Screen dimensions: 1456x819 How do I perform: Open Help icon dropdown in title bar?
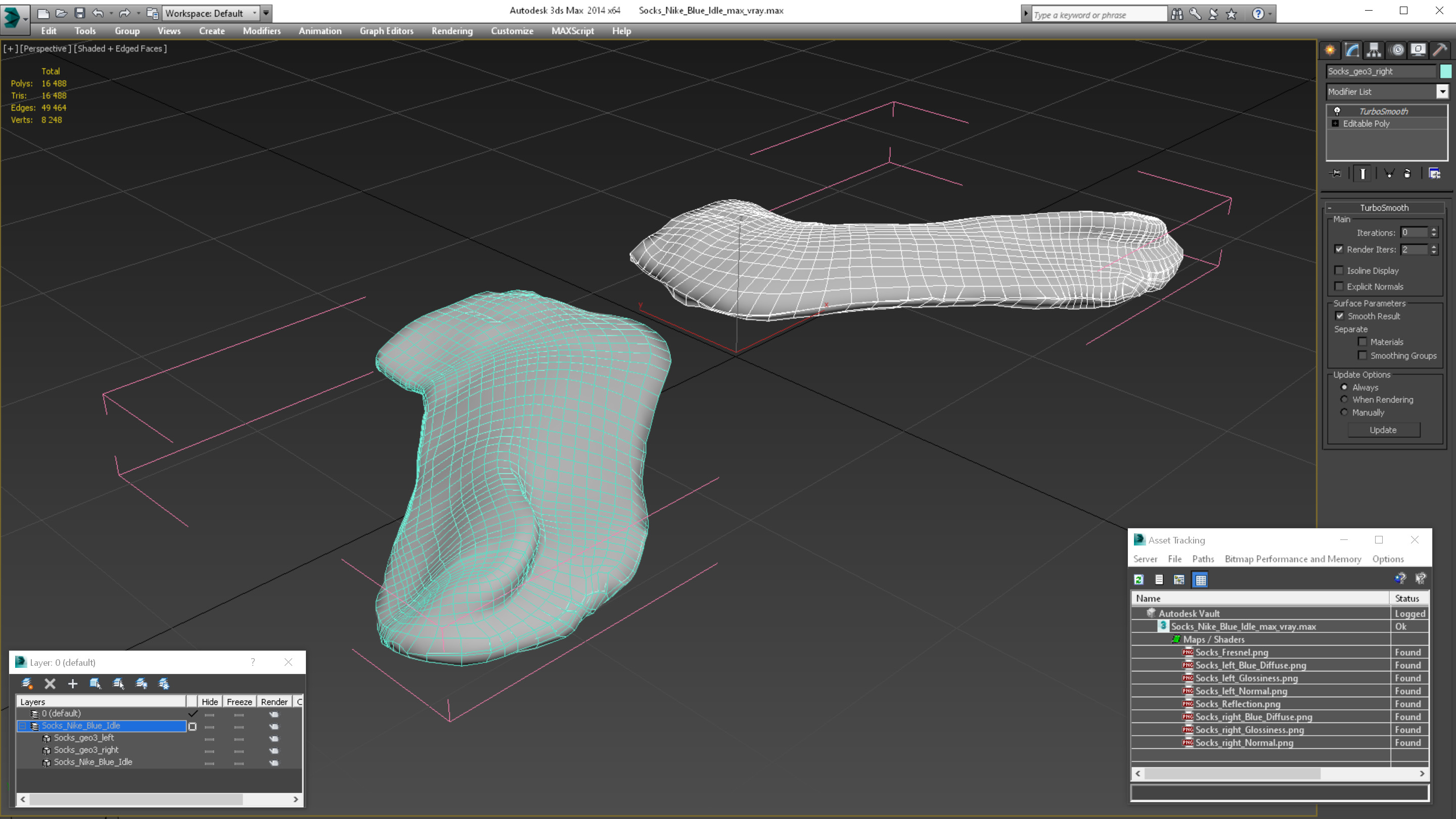[1270, 14]
